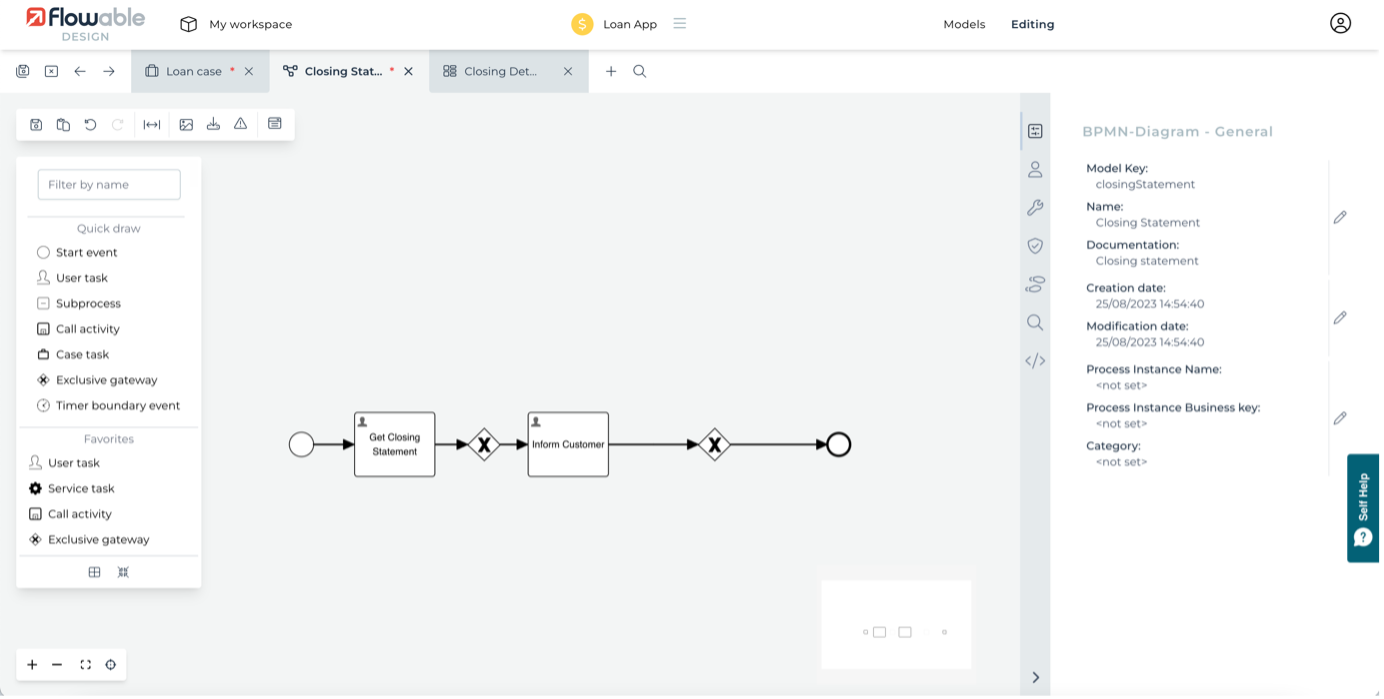Toggle the horizontal spacing tool
Viewport: 1384px width, 699px height.
tap(152, 124)
